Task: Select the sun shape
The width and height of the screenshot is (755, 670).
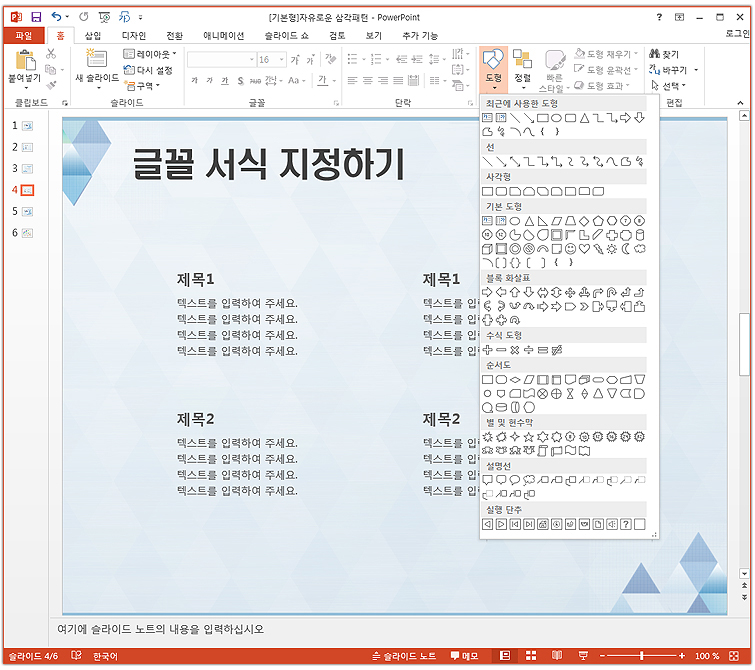Action: 612,249
